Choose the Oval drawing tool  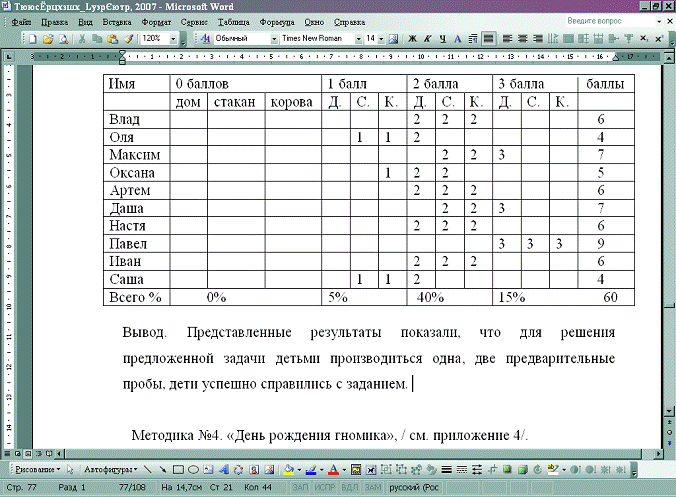coord(193,468)
